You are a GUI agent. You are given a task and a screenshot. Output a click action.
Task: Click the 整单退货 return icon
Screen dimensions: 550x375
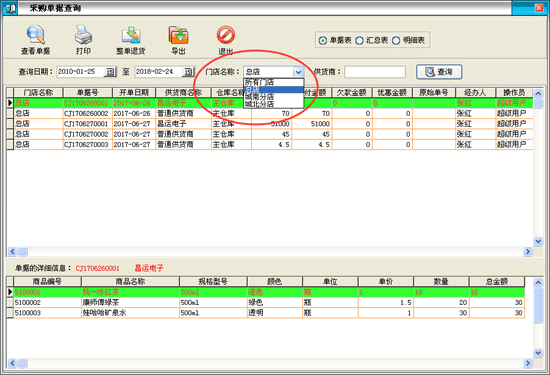tap(131, 35)
